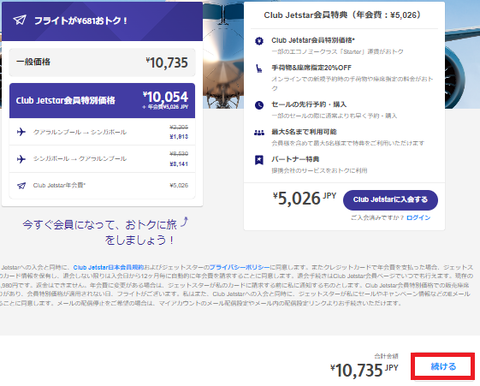
Task: Click the paper plane icon beside Club Jetstar年会費
Action: click(21, 186)
